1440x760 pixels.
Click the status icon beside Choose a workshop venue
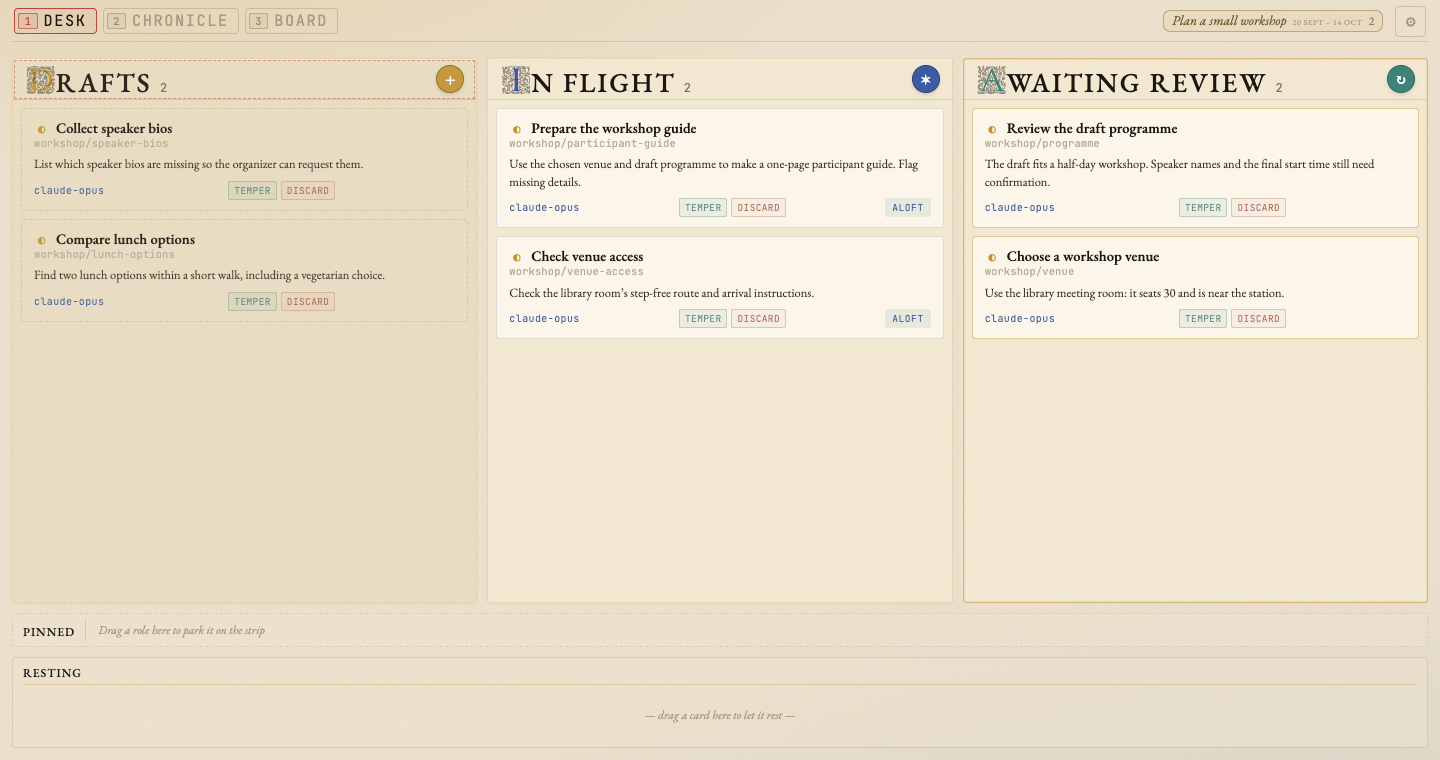tap(992, 257)
